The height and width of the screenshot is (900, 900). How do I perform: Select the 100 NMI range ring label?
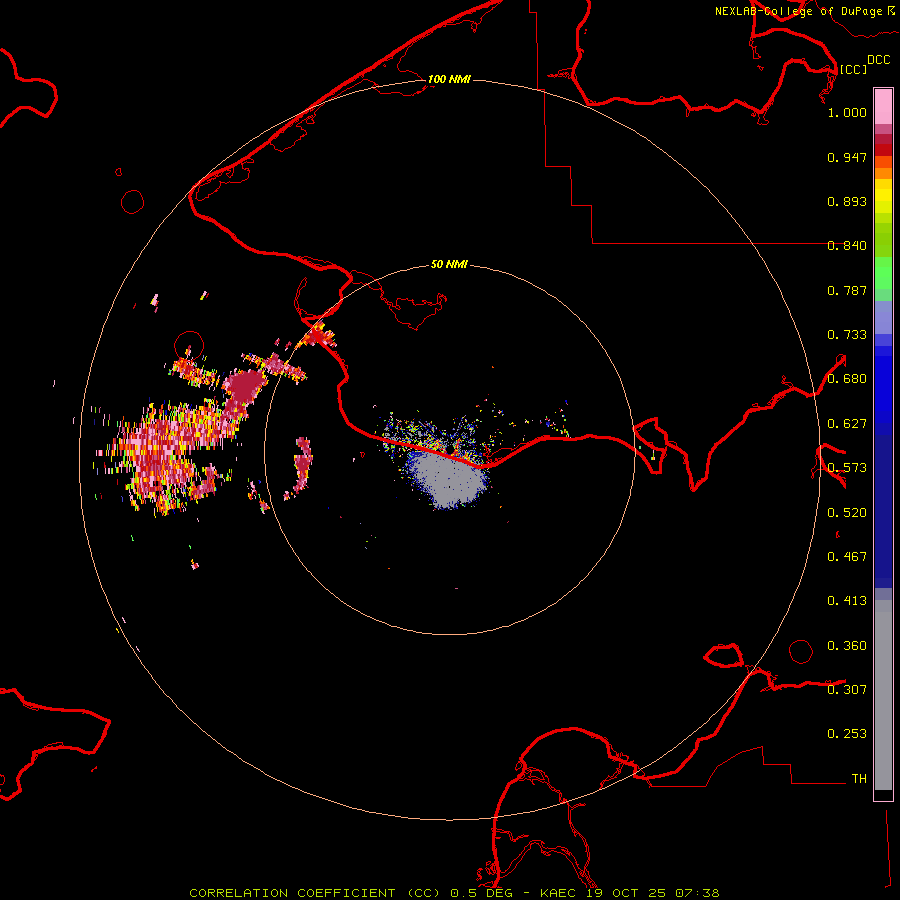pyautogui.click(x=449, y=79)
